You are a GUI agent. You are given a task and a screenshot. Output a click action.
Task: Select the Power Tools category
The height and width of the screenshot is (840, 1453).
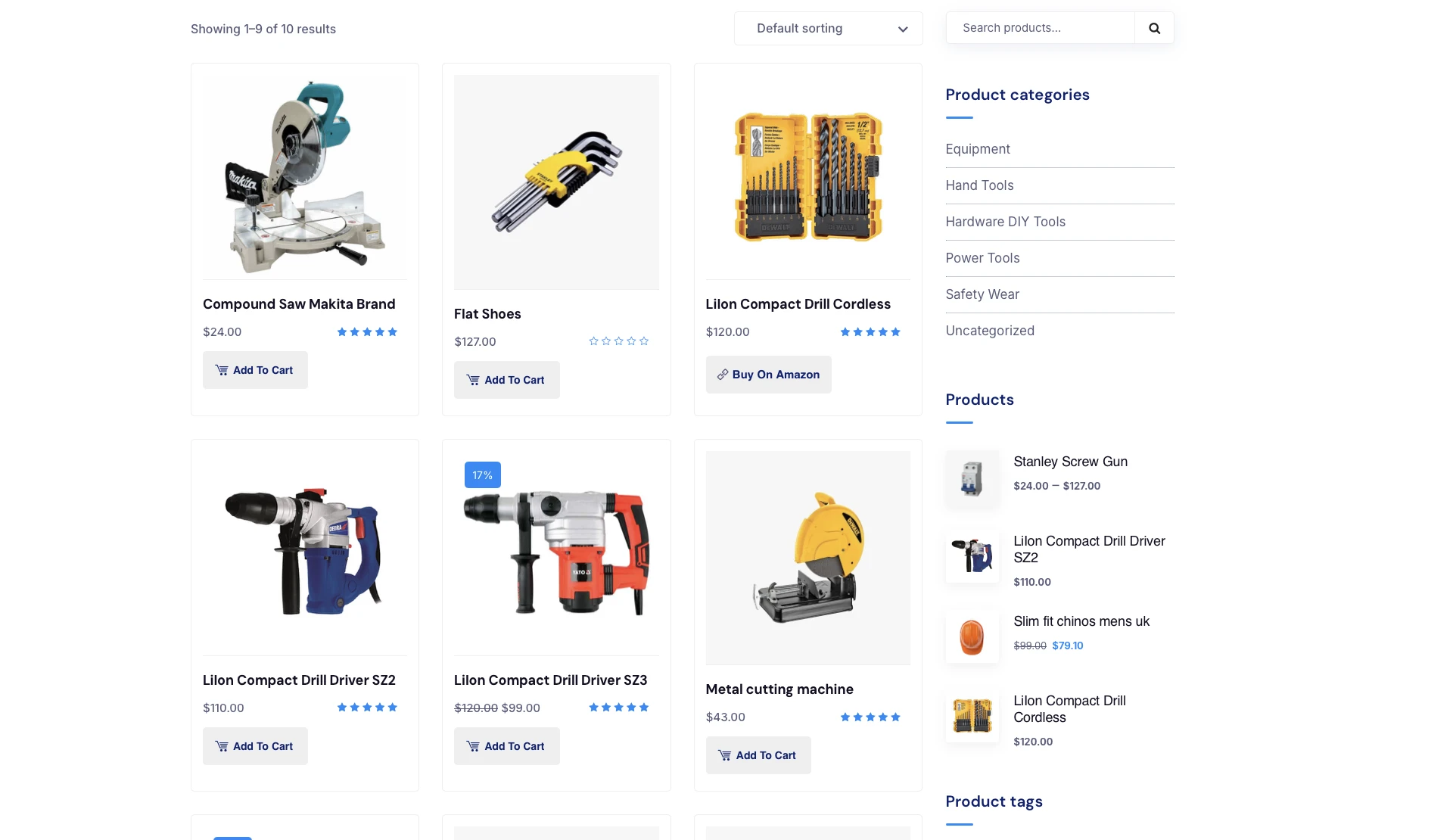click(x=982, y=258)
